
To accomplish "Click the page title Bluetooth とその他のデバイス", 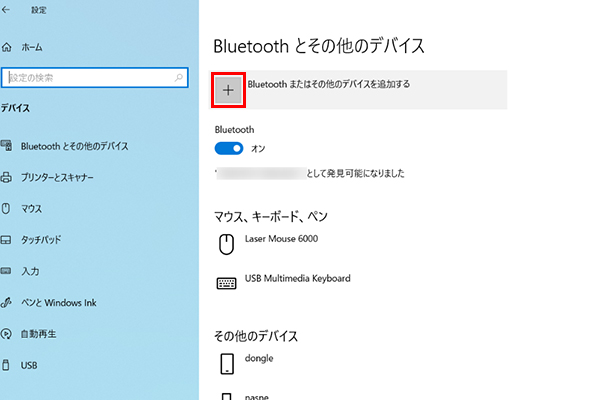I will click(x=319, y=46).
